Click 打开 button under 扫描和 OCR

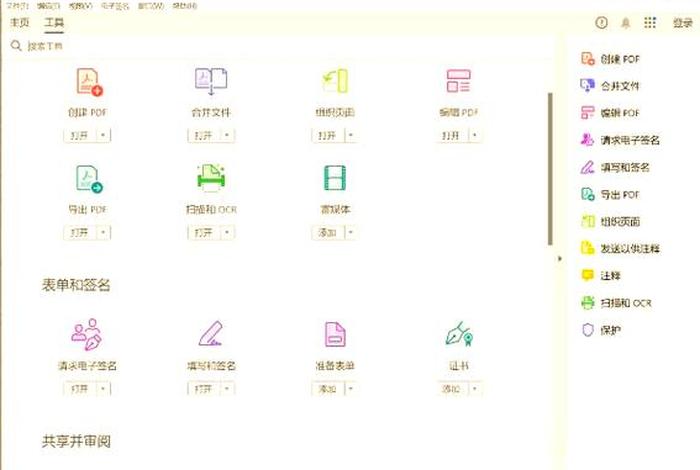[x=204, y=233]
